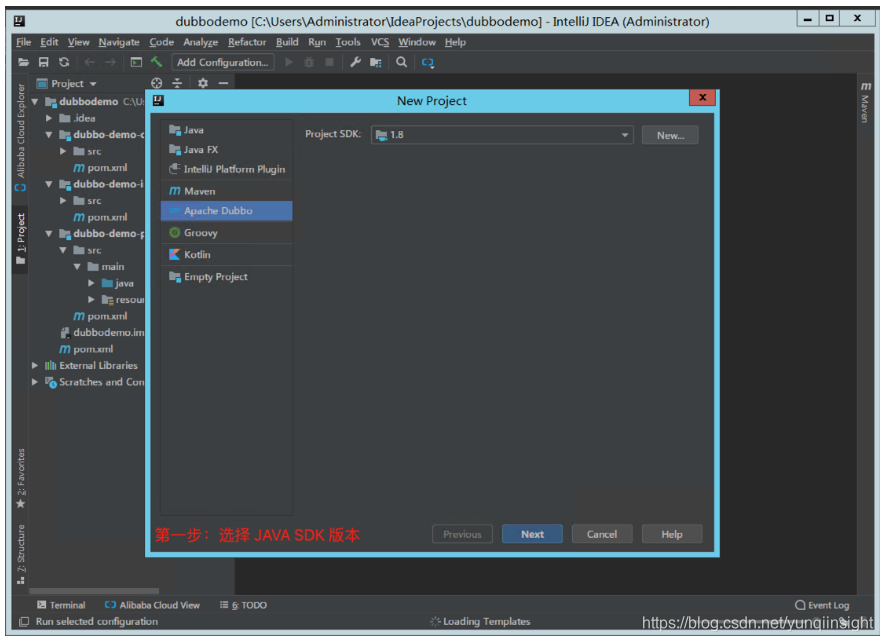Open the Terminal tool window tab

(x=61, y=605)
